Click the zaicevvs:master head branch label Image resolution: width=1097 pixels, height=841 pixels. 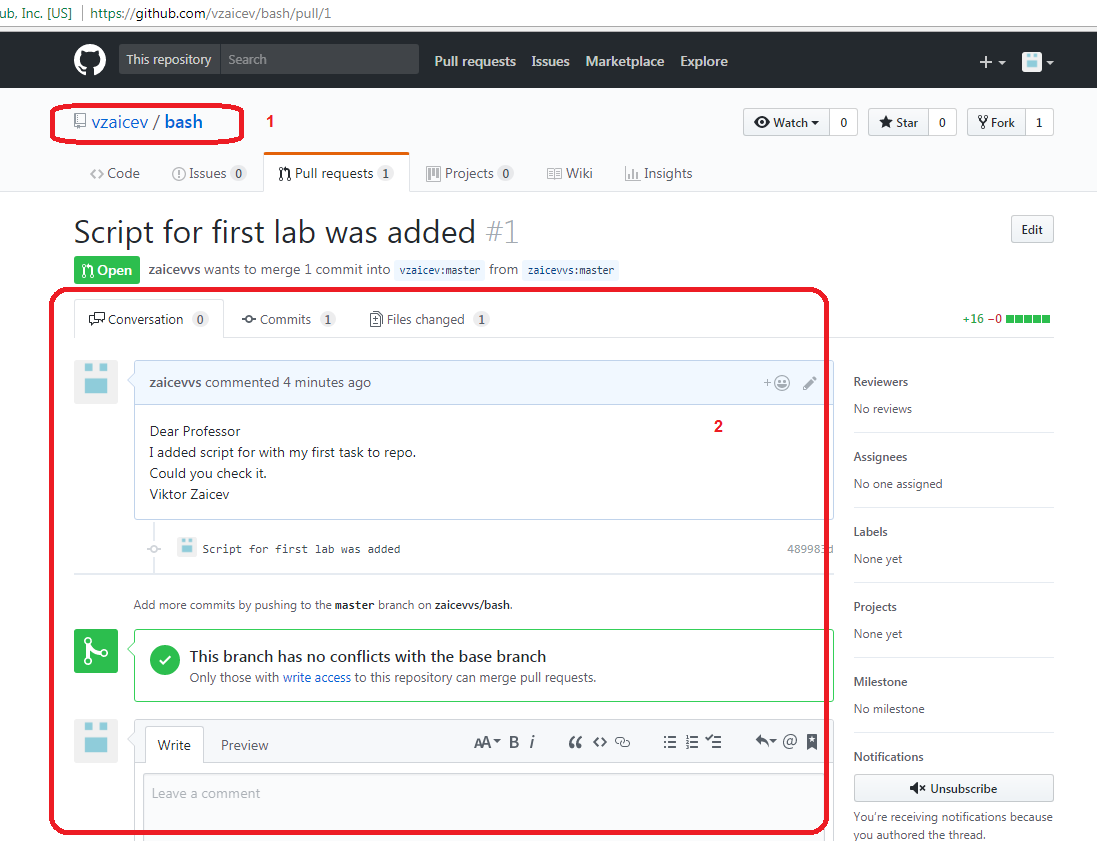[x=571, y=270]
